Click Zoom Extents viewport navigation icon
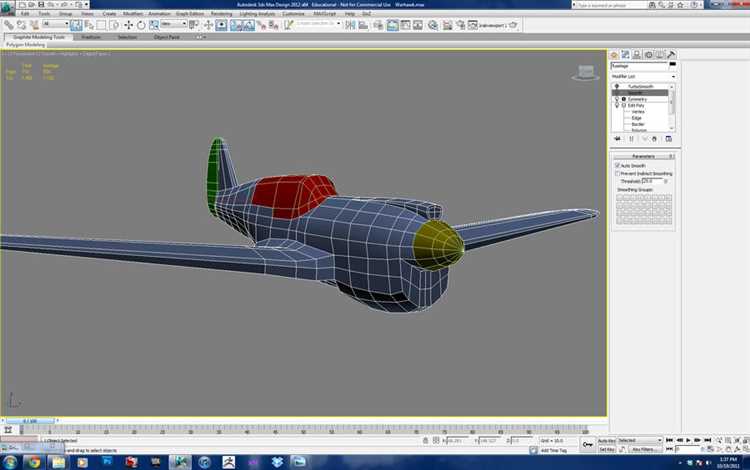This screenshot has width=750, height=470. pyautogui.click(x=737, y=440)
